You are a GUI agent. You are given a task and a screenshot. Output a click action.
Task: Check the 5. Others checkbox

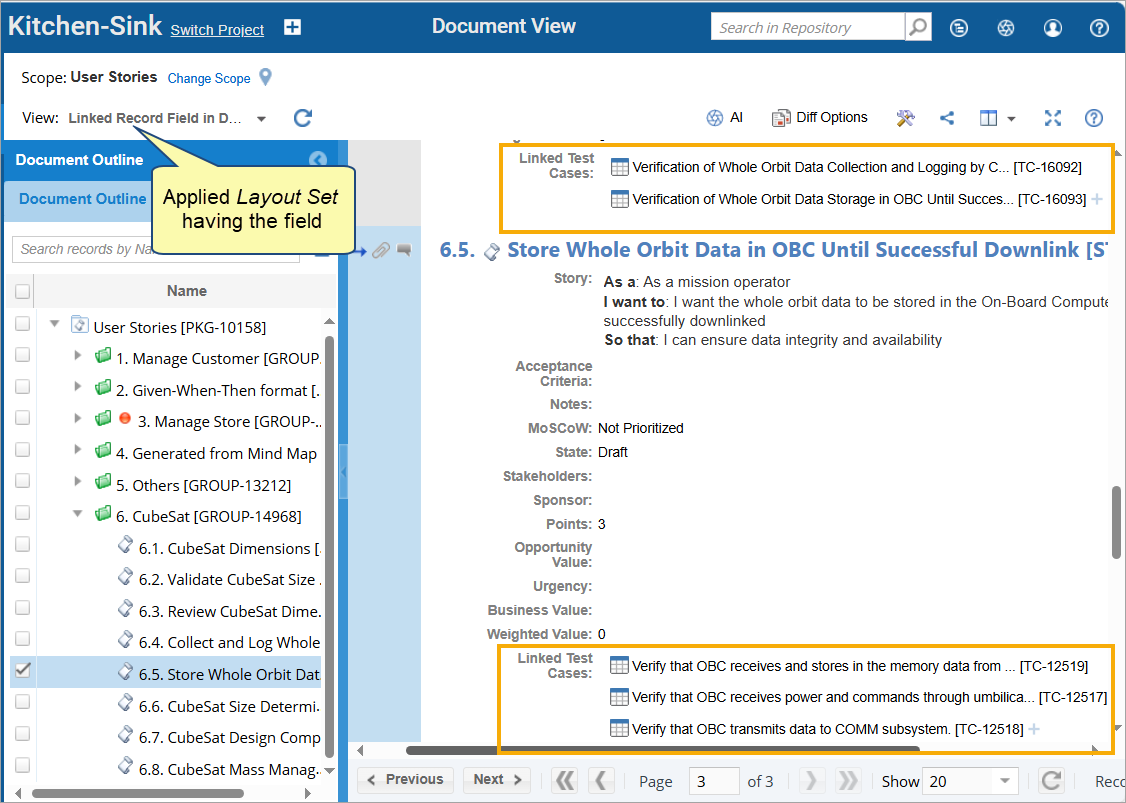22,481
